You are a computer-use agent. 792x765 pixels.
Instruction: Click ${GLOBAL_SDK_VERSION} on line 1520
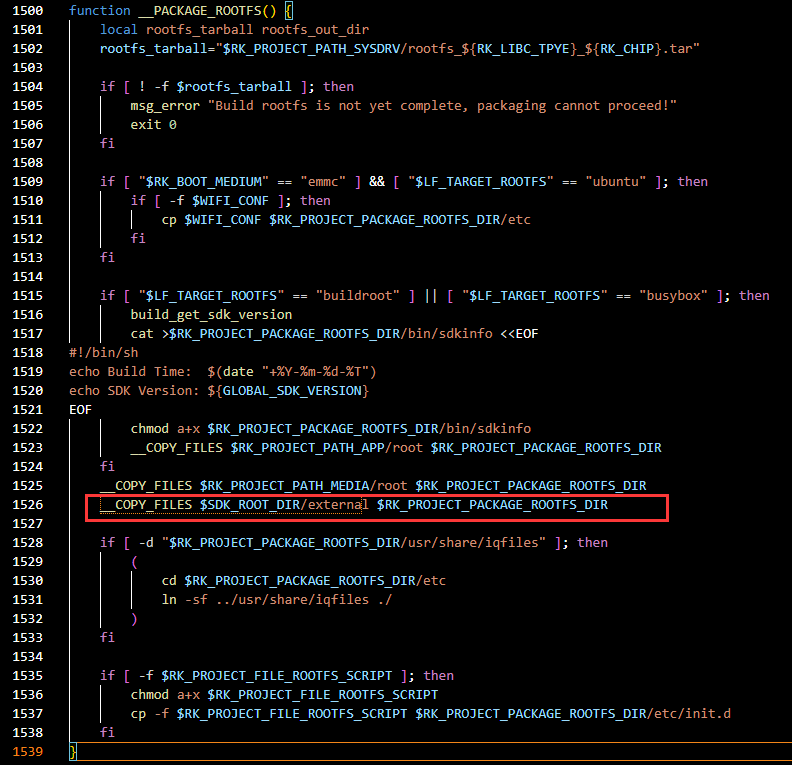288,391
